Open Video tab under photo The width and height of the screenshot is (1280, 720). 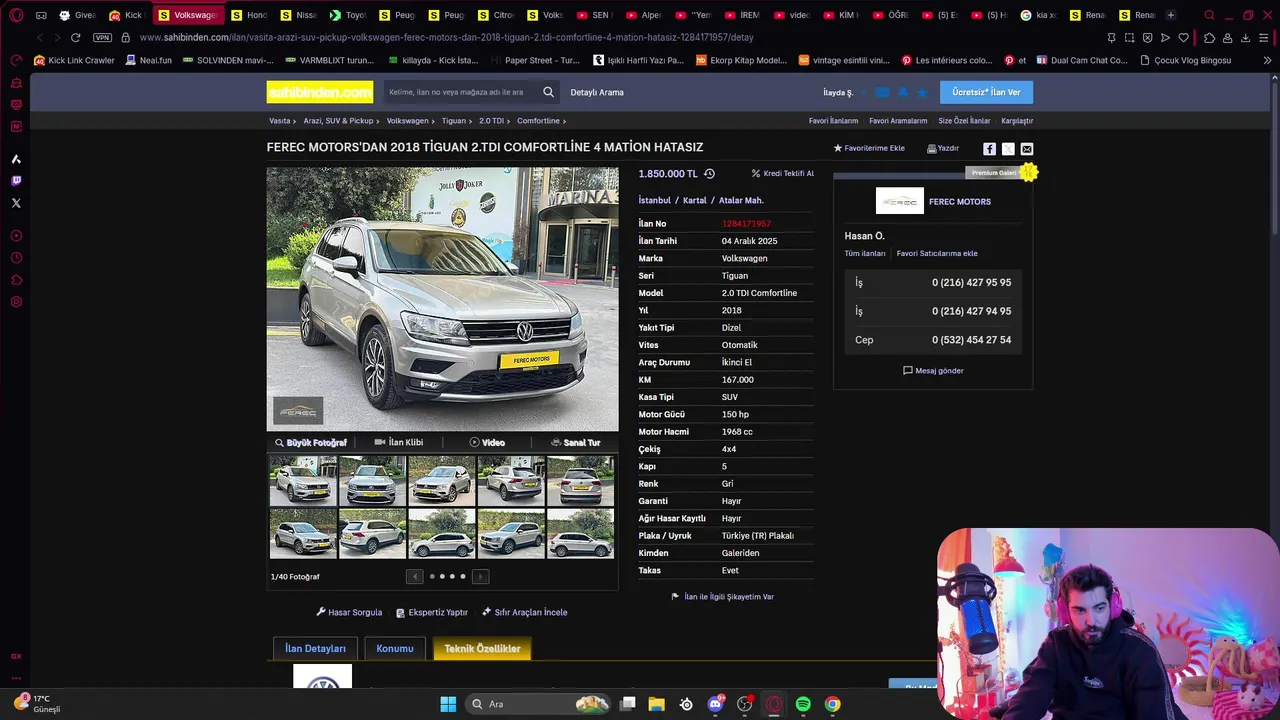coord(487,443)
